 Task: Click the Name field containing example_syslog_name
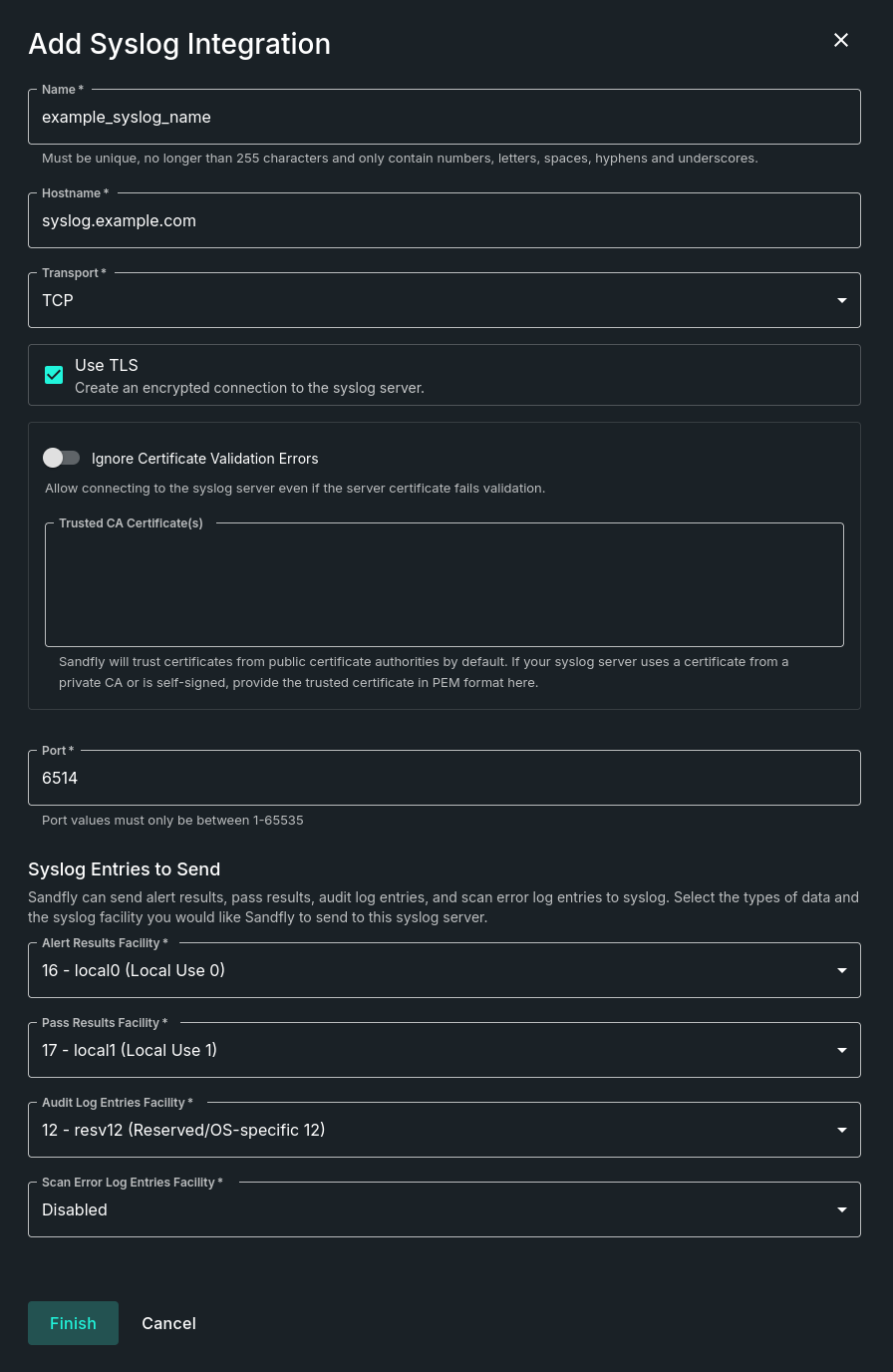click(445, 117)
